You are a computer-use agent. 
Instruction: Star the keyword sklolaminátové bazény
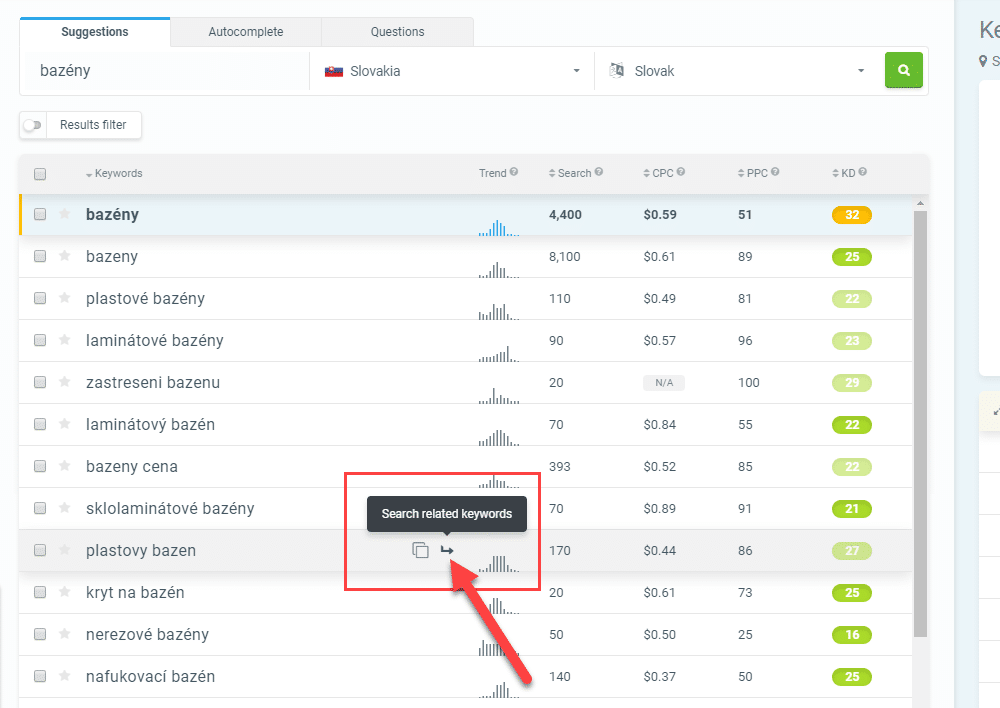pos(64,508)
